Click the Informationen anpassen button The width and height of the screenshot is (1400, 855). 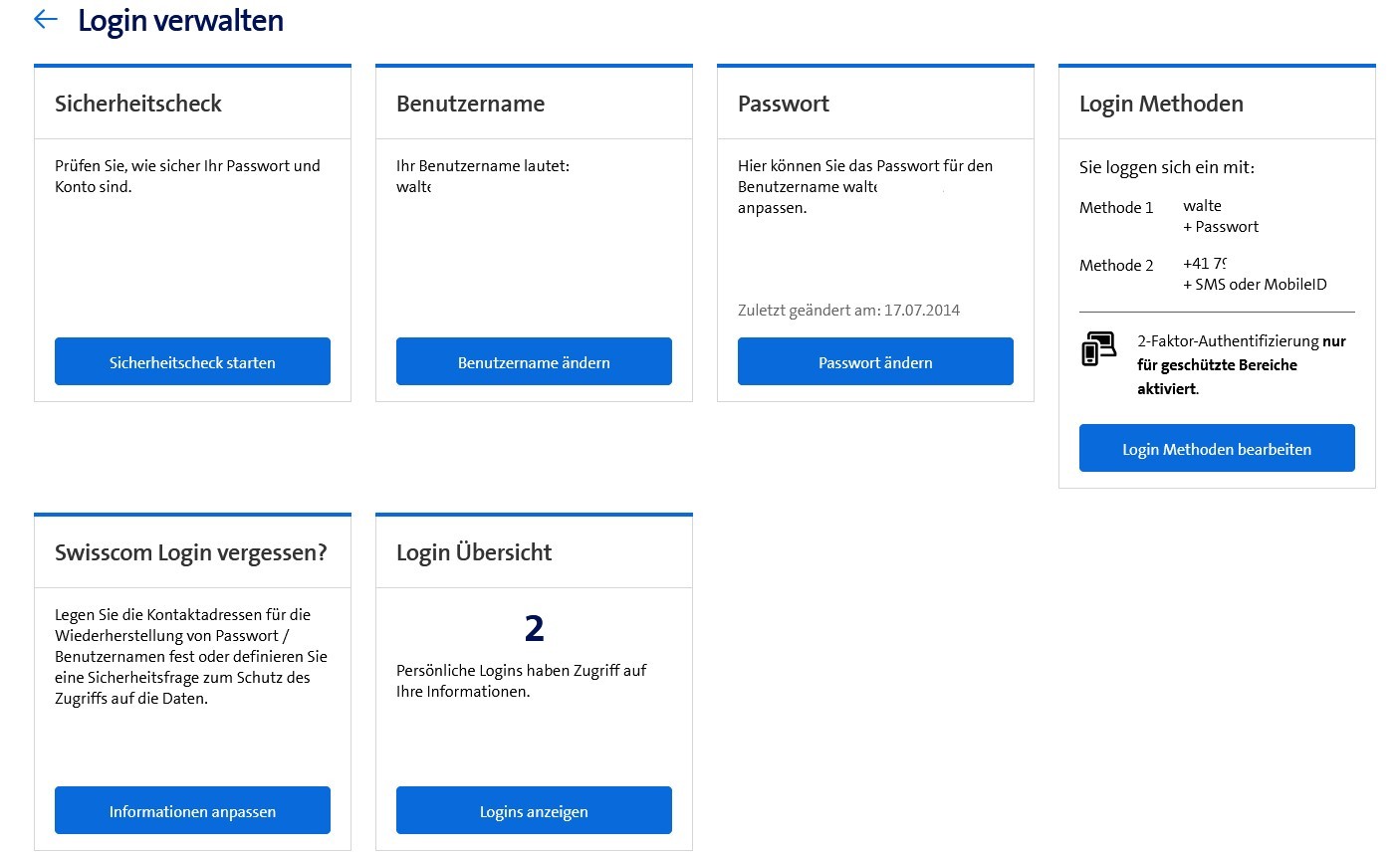192,811
